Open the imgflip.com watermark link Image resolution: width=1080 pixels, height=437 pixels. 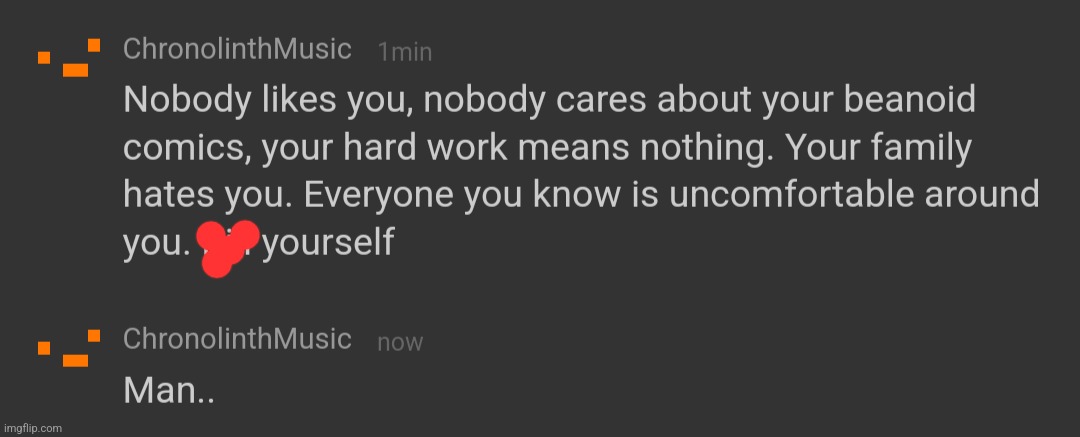coord(31,429)
